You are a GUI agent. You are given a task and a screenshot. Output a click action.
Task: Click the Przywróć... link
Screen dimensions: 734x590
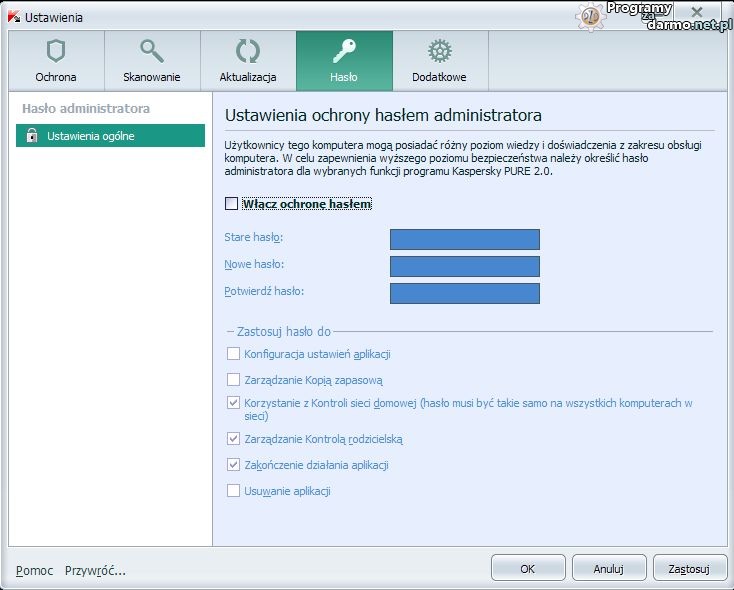95,571
